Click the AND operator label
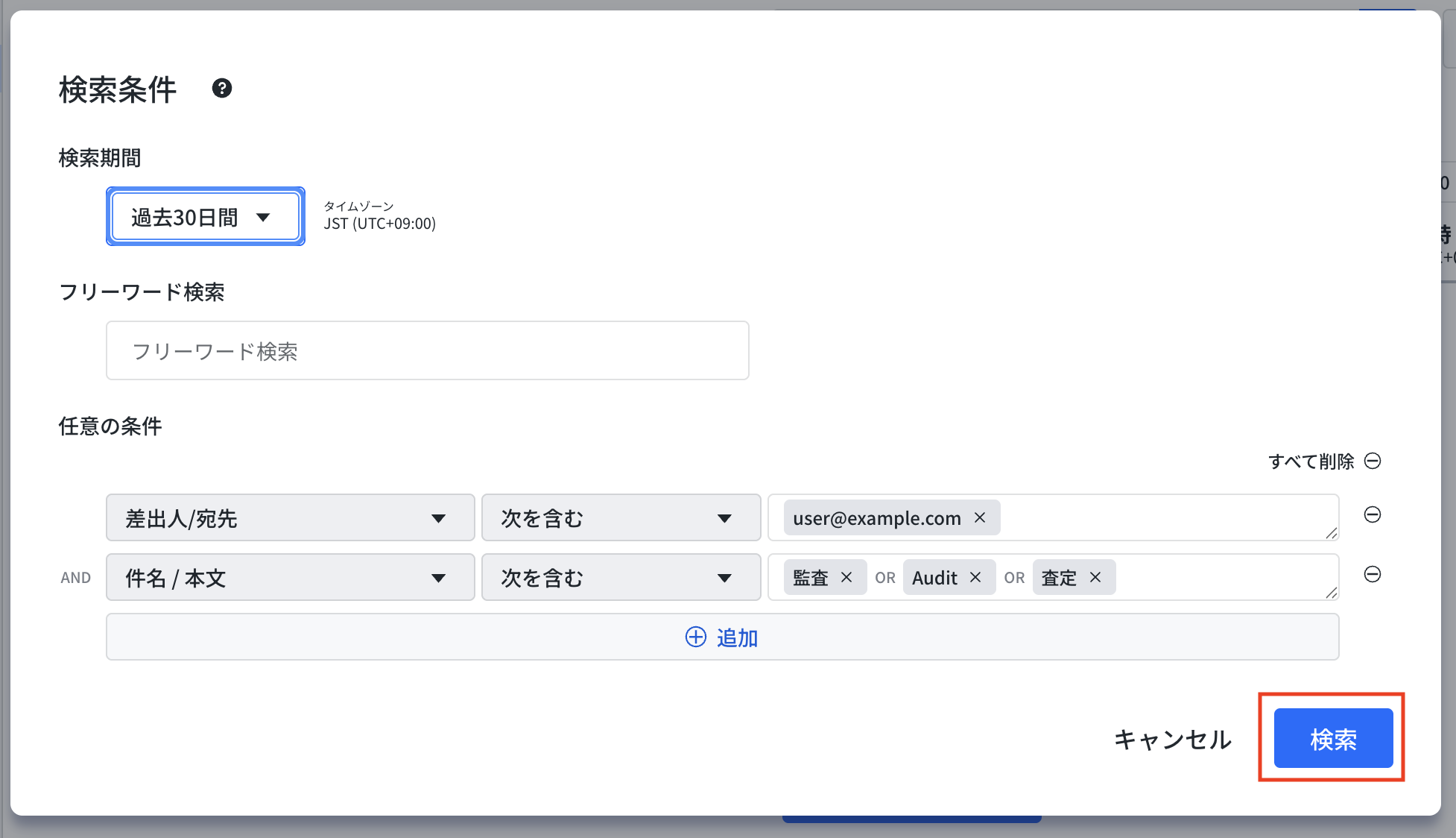The height and width of the screenshot is (838, 1456). click(x=76, y=578)
